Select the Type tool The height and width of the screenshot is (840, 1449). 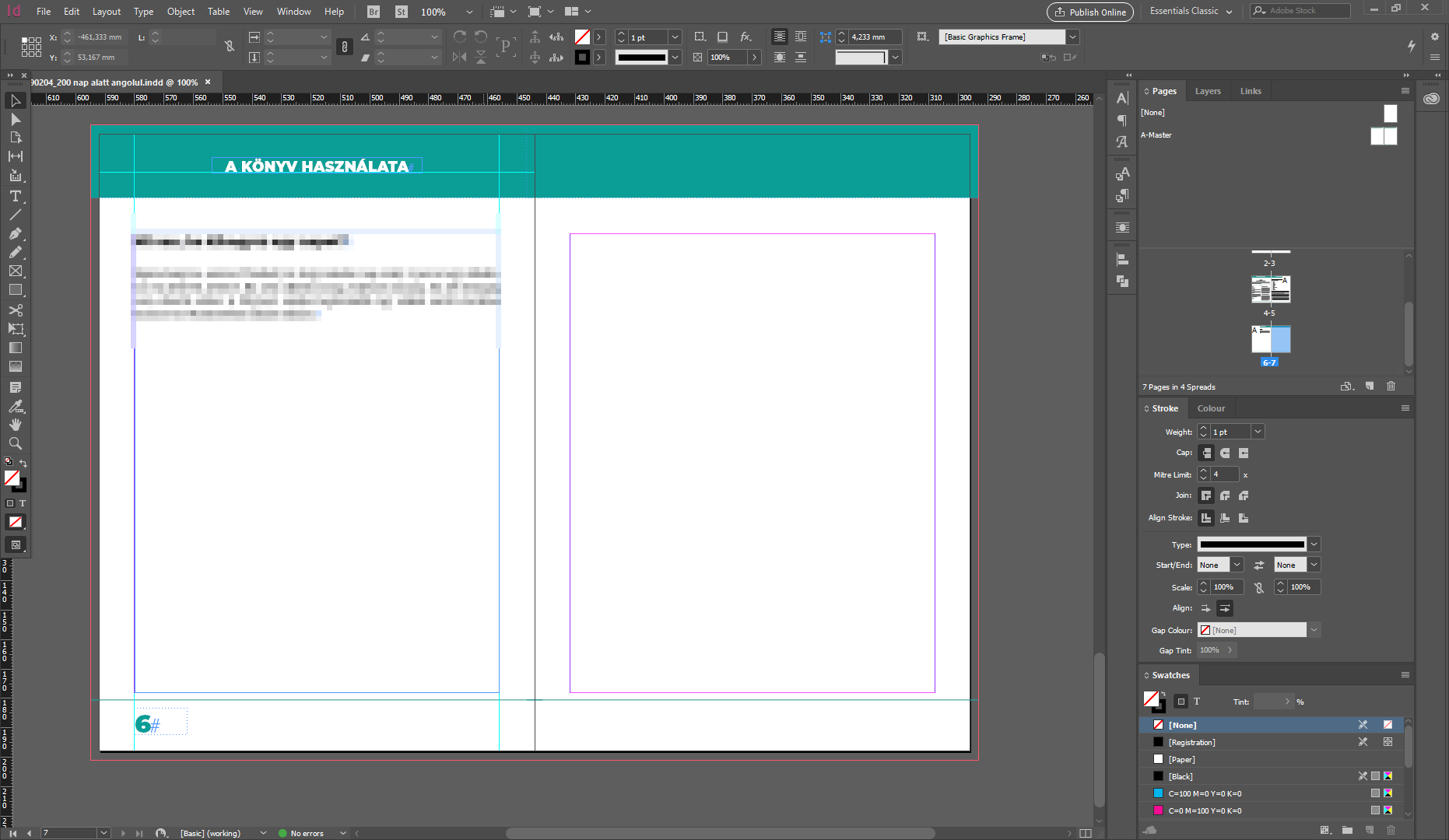[x=15, y=196]
